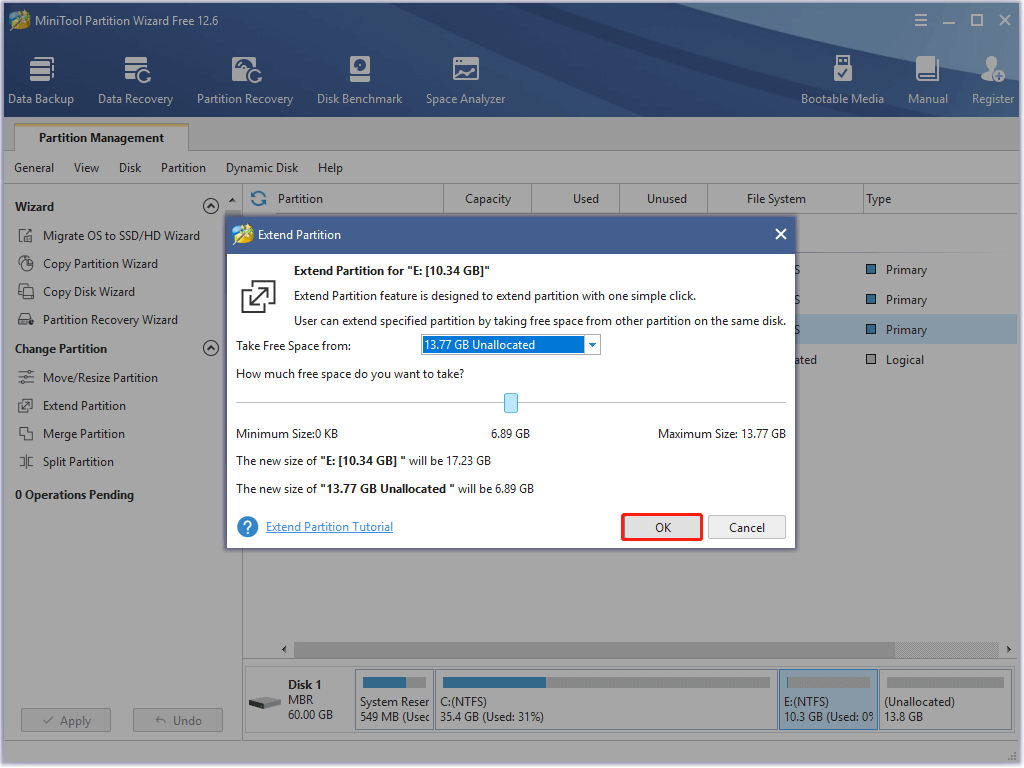Select the C:(NTFS) partition block
This screenshot has height=768, width=1024.
coord(606,699)
